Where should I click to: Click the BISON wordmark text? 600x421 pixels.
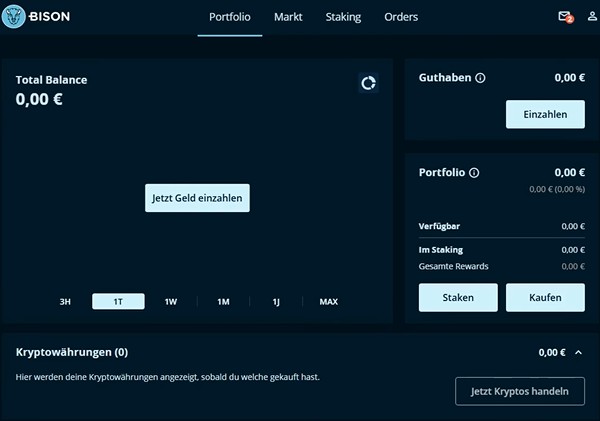pyautogui.click(x=50, y=16)
